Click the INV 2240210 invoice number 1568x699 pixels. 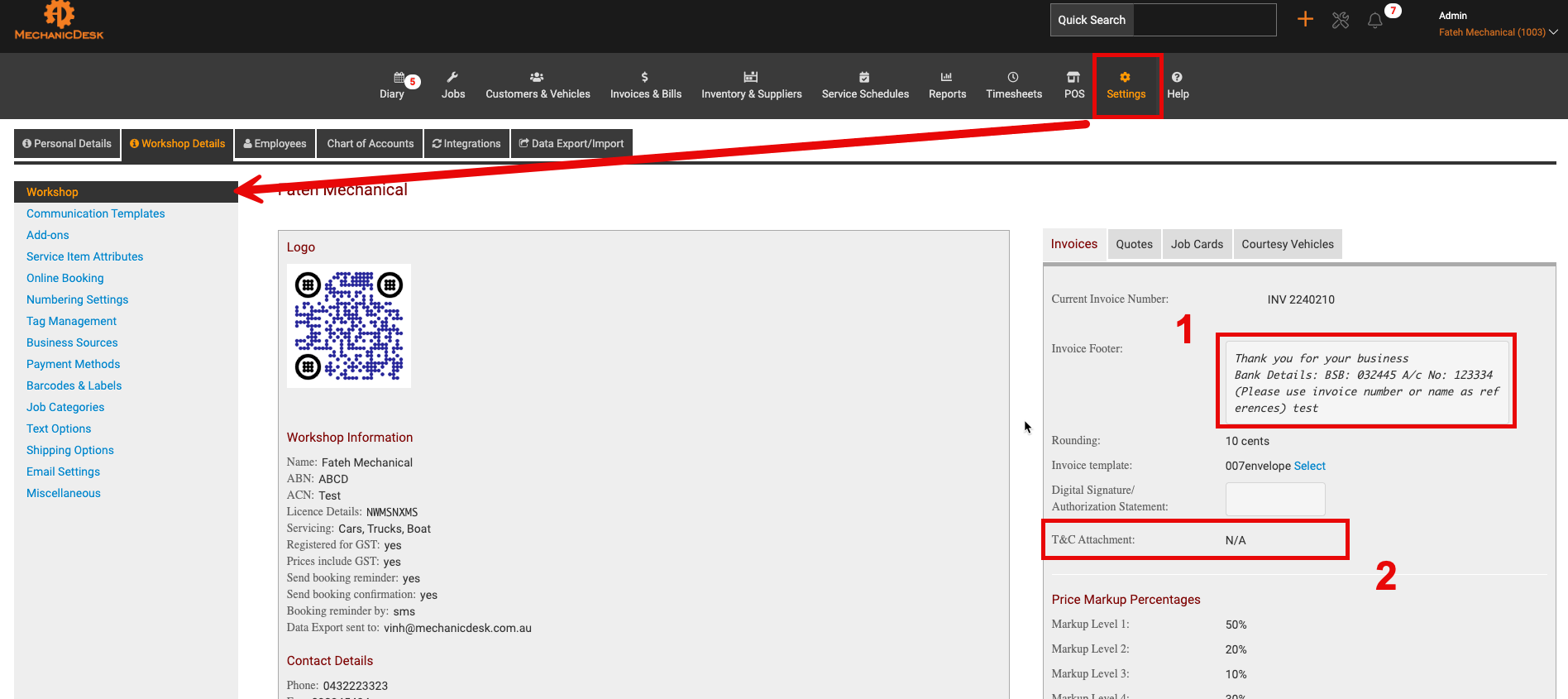pyautogui.click(x=1301, y=299)
